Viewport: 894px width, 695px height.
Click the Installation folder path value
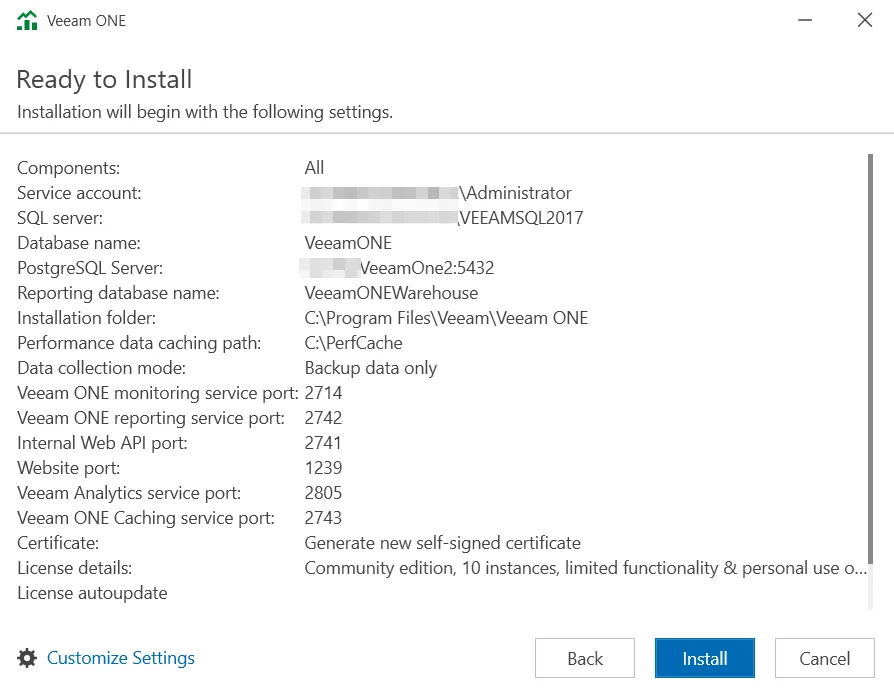click(446, 318)
